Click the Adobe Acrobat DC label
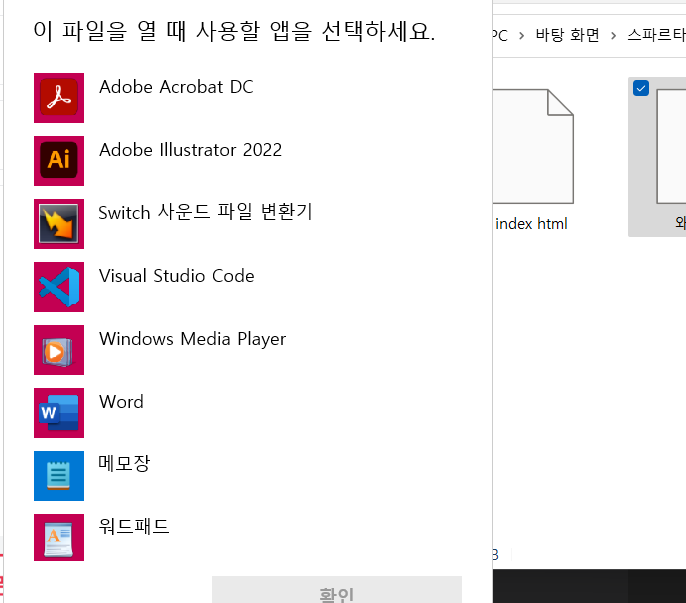The height and width of the screenshot is (603, 686). tap(176, 87)
